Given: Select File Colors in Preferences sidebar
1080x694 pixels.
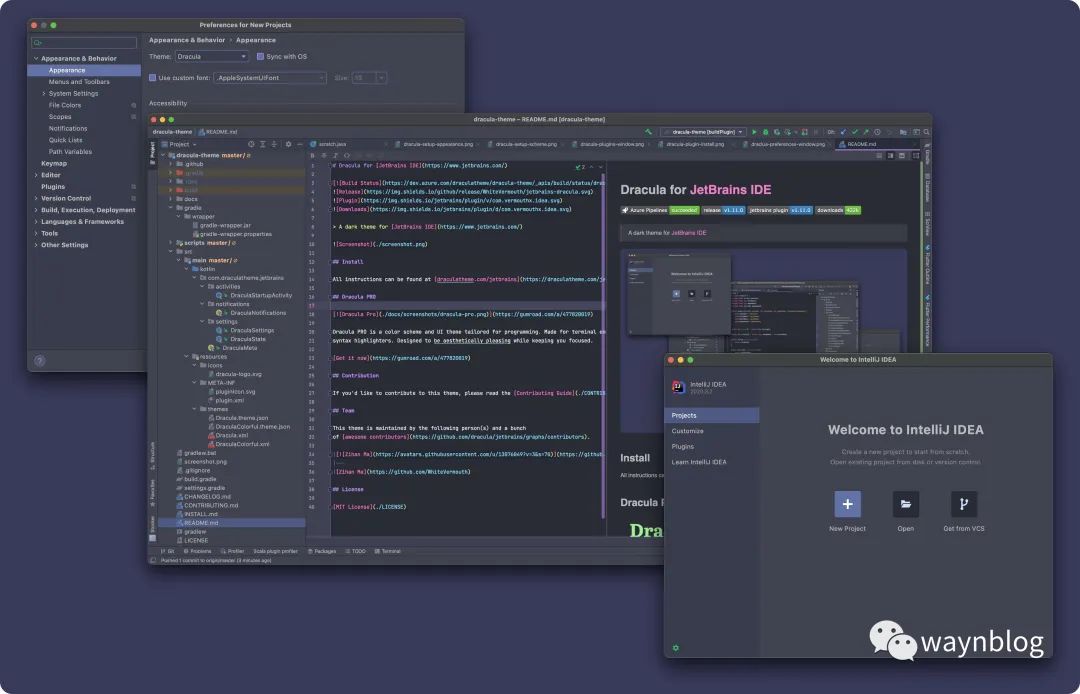Looking at the screenshot, I should coord(65,105).
